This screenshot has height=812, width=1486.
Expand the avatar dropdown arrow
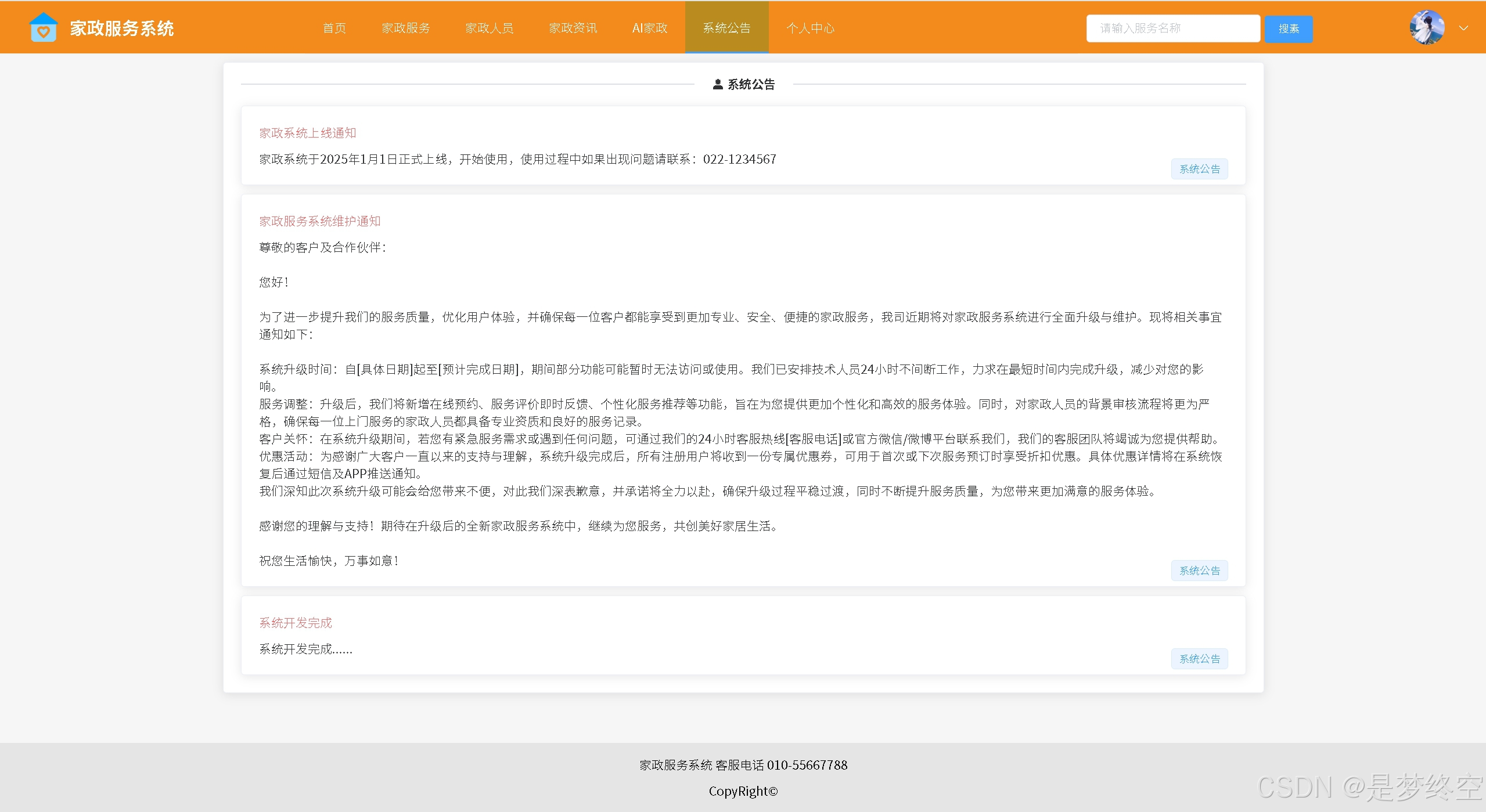(1463, 28)
